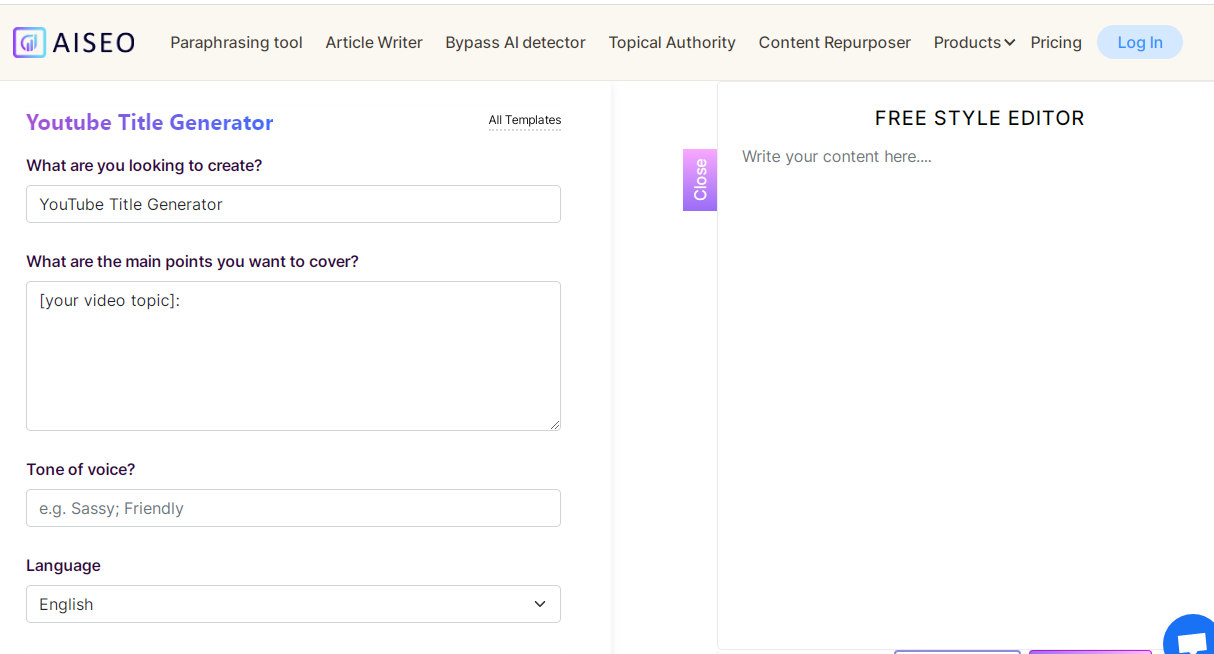Open Paraphrasing tool page
This screenshot has width=1214, height=654.
pos(236,42)
